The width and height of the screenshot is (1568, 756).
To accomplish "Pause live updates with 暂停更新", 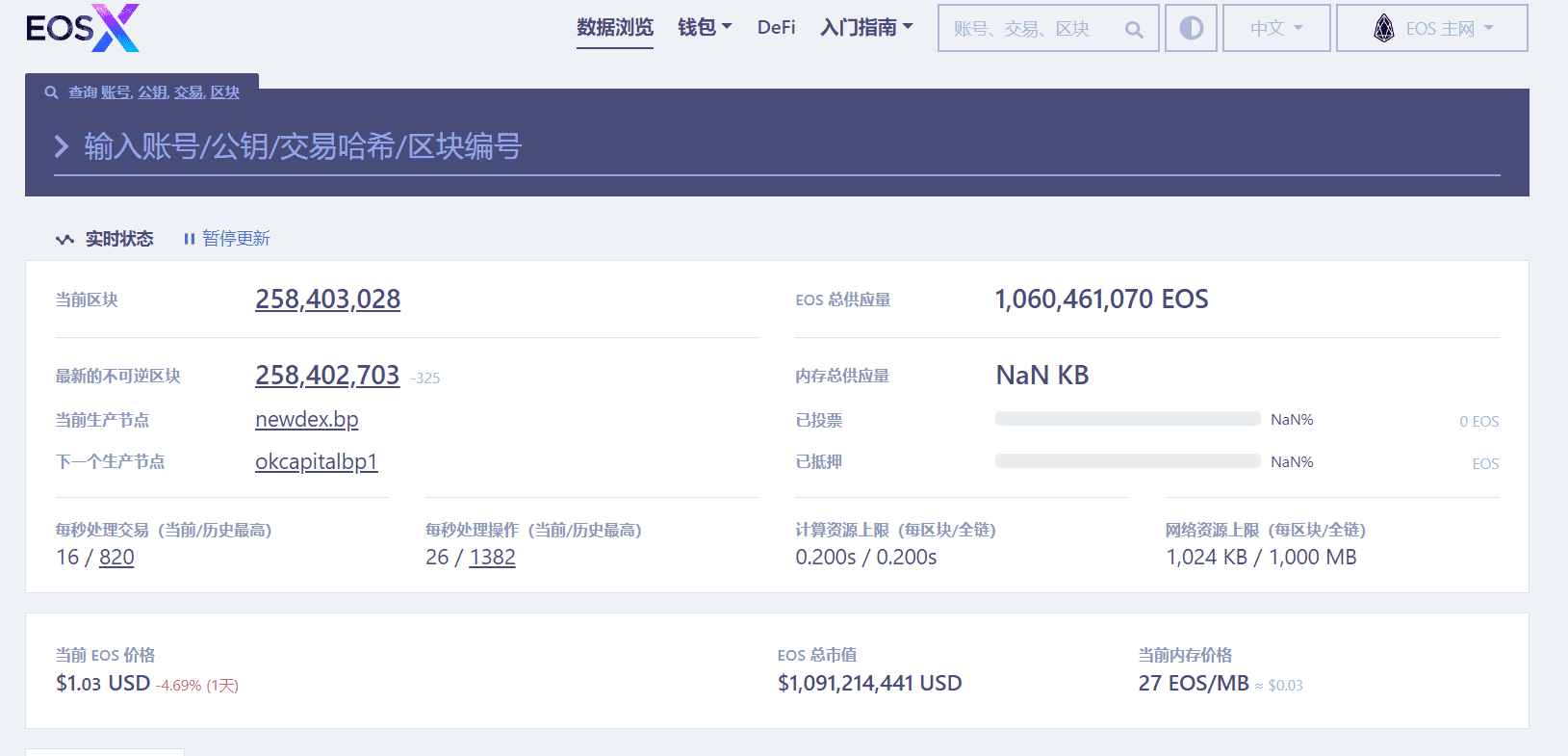I will tap(227, 239).
